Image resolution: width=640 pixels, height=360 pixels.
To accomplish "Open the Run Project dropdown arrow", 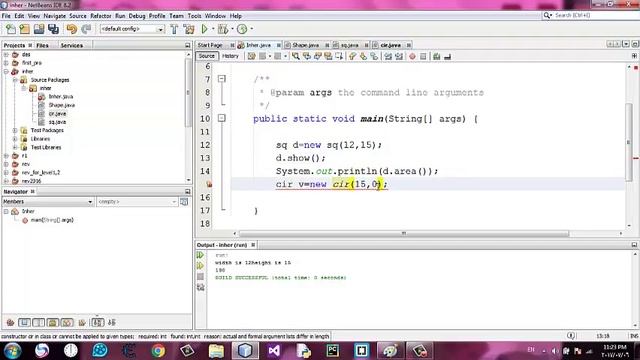I will click(213, 29).
